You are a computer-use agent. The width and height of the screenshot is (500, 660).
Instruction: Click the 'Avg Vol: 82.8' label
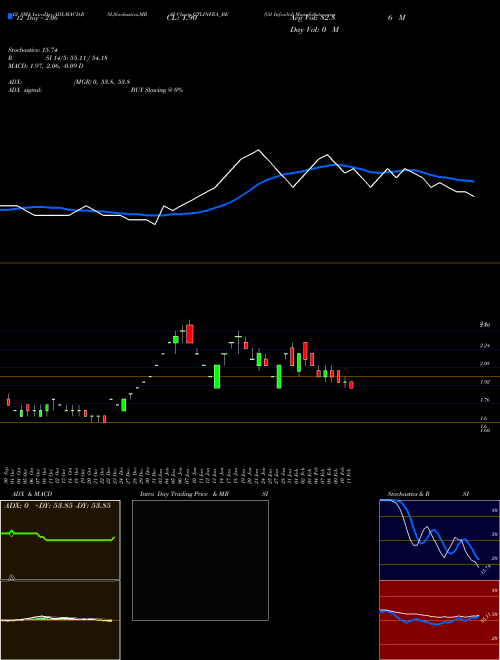pyautogui.click(x=313, y=17)
